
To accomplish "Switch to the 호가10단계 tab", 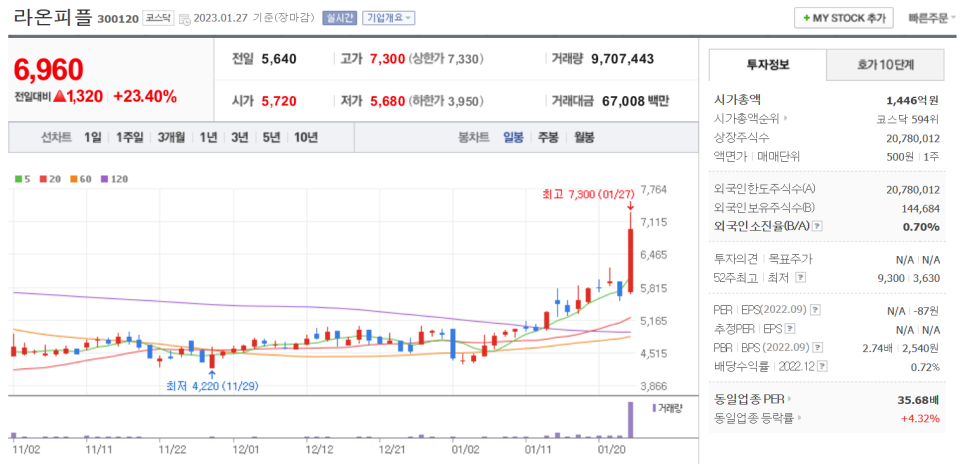I will point(885,65).
